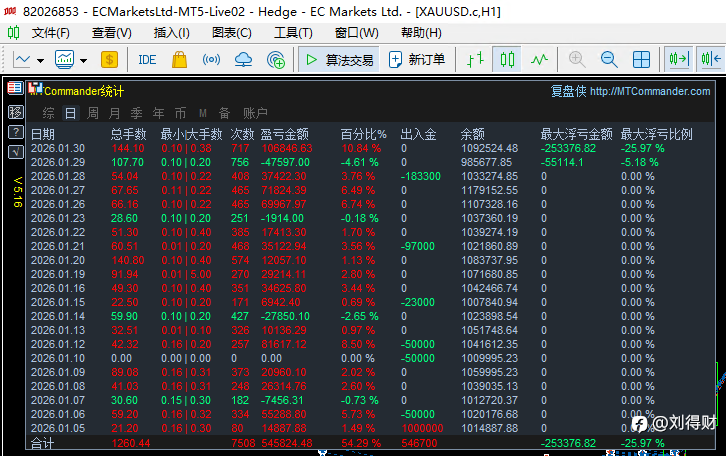726x456 pixels.
Task: Select the 账户 account tab
Action: click(x=255, y=113)
